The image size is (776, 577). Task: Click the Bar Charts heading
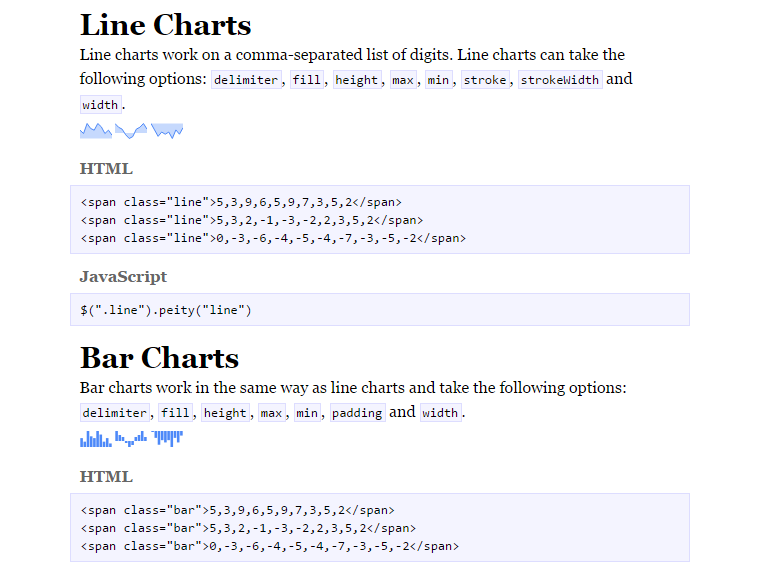(x=159, y=358)
